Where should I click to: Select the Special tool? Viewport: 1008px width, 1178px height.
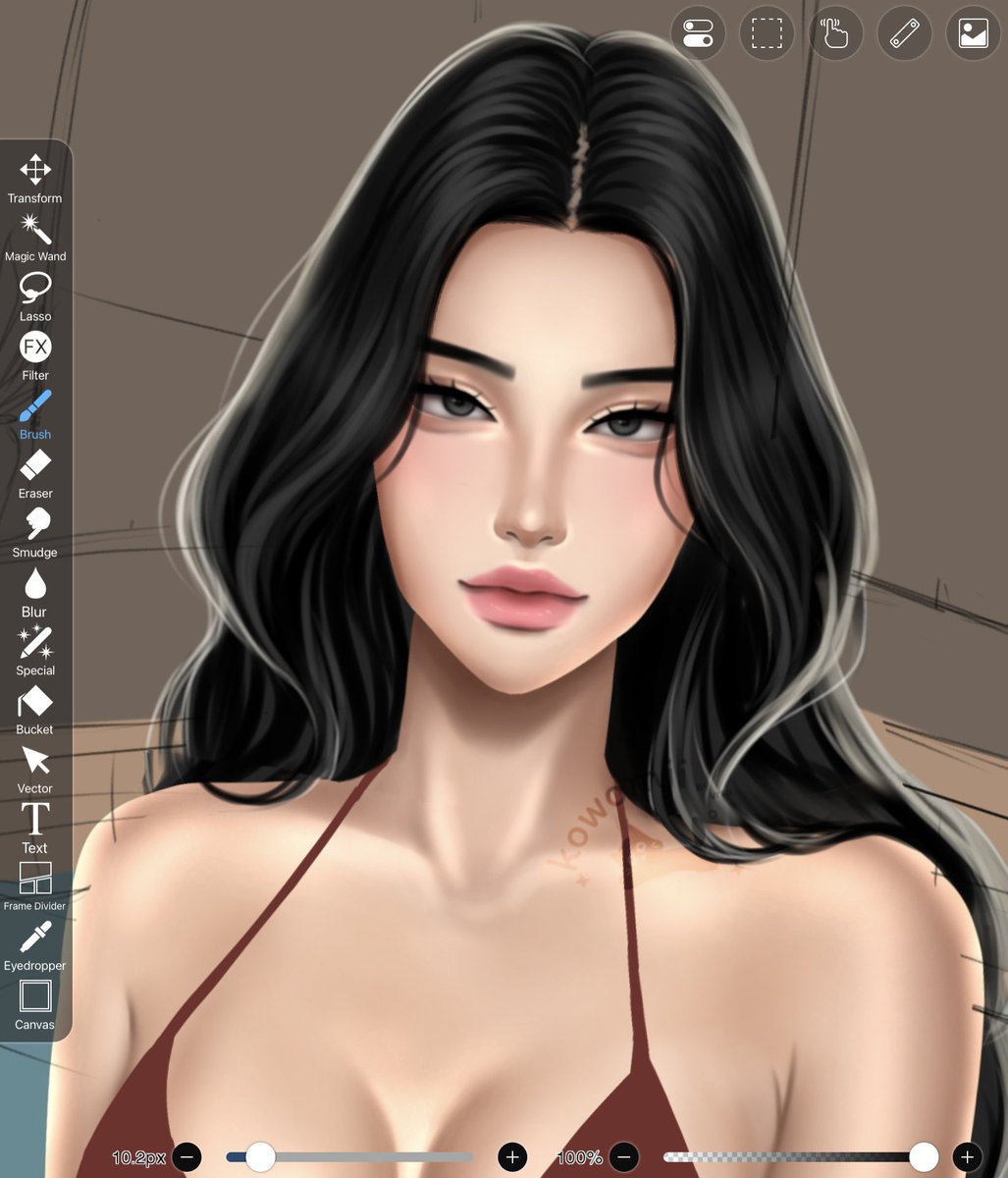(x=35, y=650)
